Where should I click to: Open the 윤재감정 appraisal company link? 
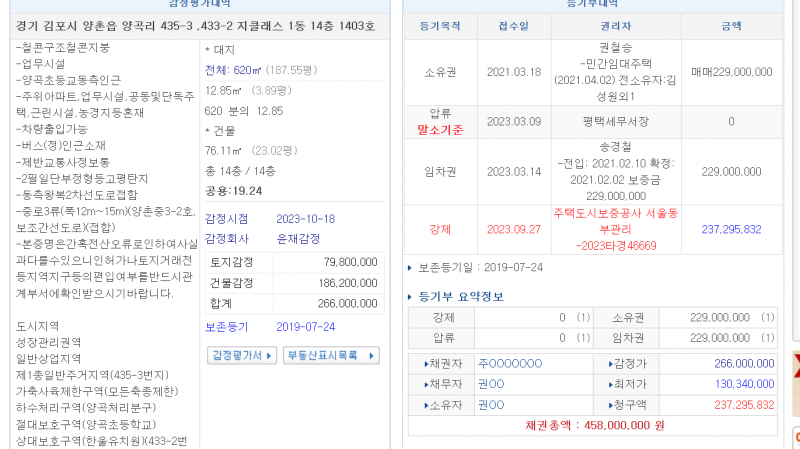pyautogui.click(x=301, y=239)
